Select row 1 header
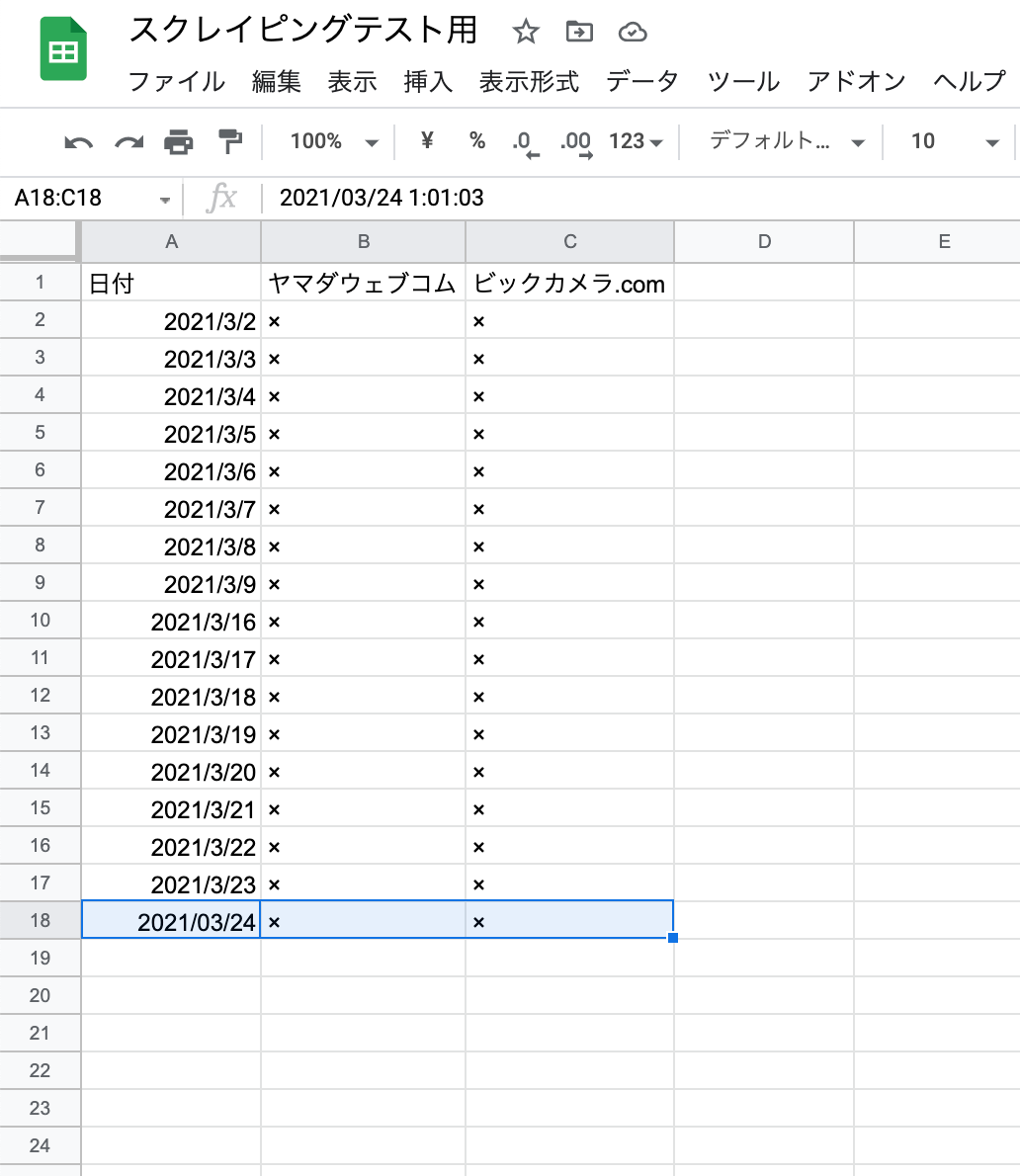The width and height of the screenshot is (1020, 1176). point(40,283)
